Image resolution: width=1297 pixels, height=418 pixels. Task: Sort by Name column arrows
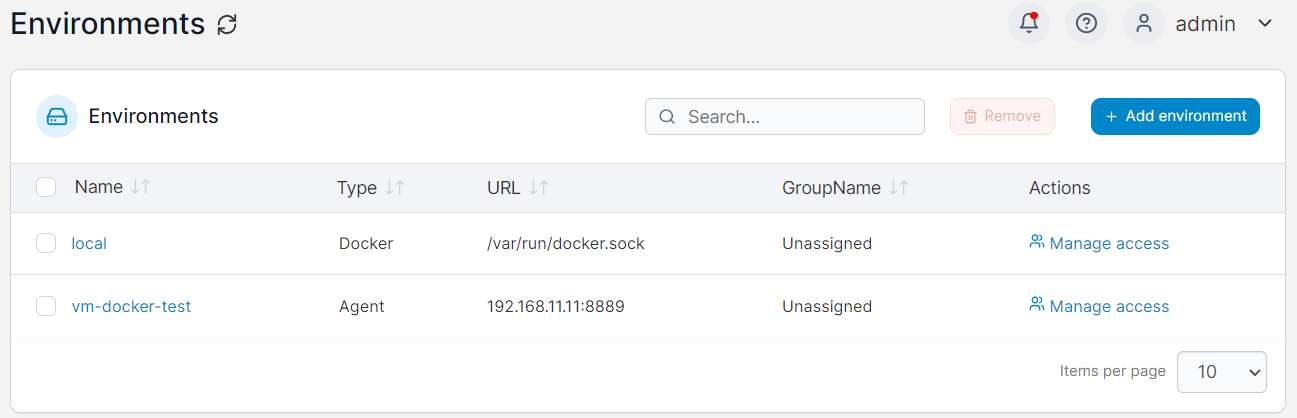pyautogui.click(x=140, y=187)
